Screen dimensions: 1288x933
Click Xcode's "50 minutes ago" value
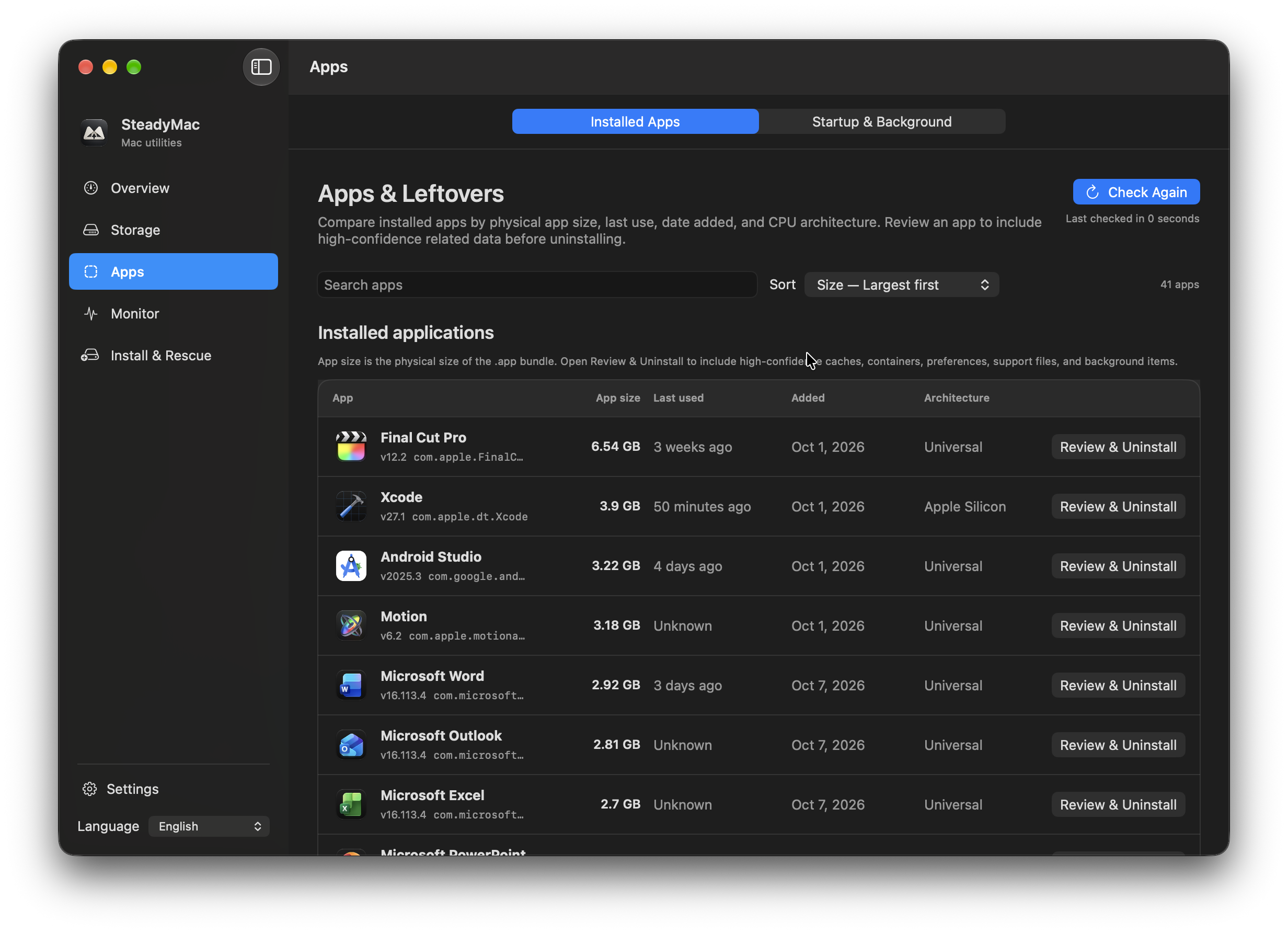tap(702, 507)
